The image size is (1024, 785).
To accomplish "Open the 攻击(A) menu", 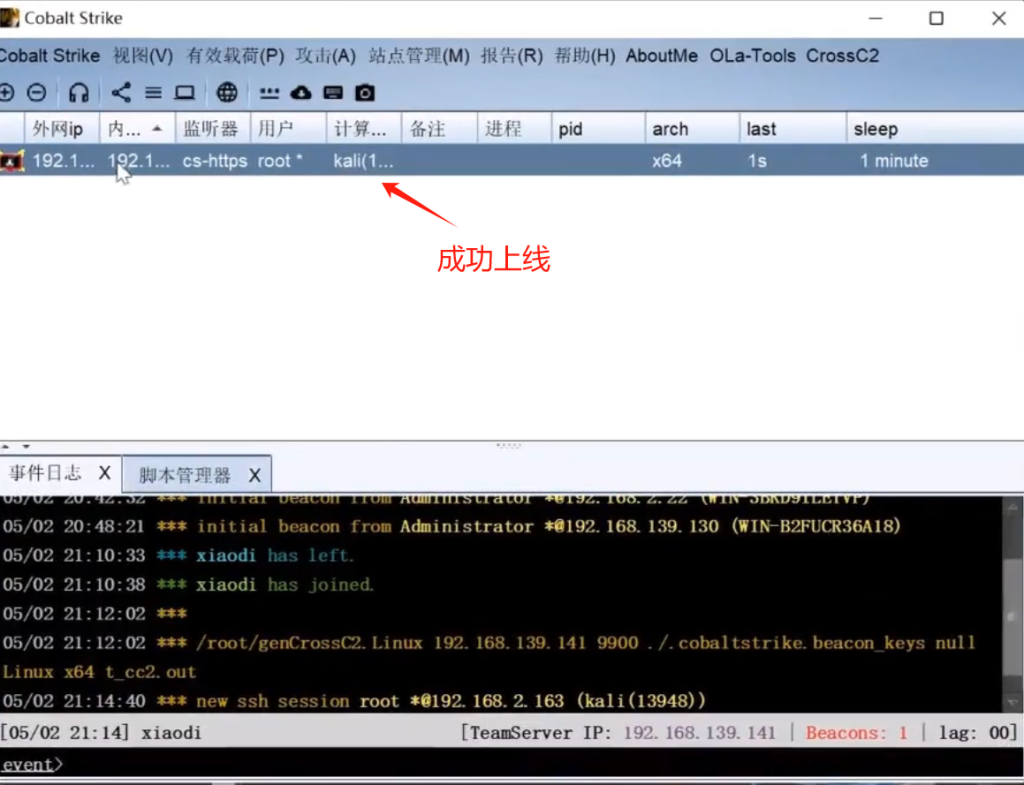I will pyautogui.click(x=325, y=56).
